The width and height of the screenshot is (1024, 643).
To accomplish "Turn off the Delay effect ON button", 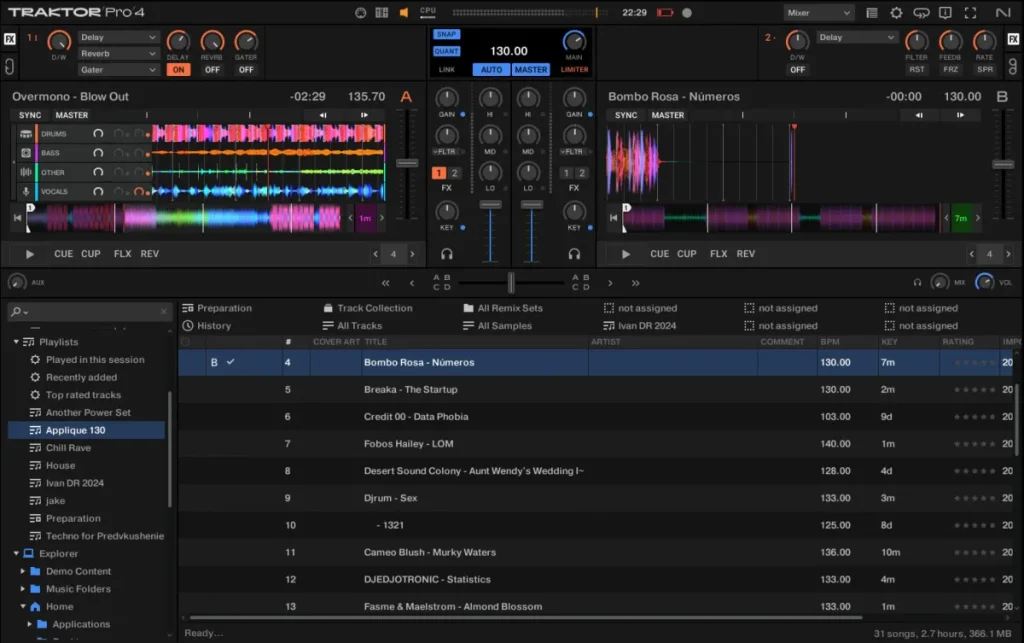I will coord(178,70).
